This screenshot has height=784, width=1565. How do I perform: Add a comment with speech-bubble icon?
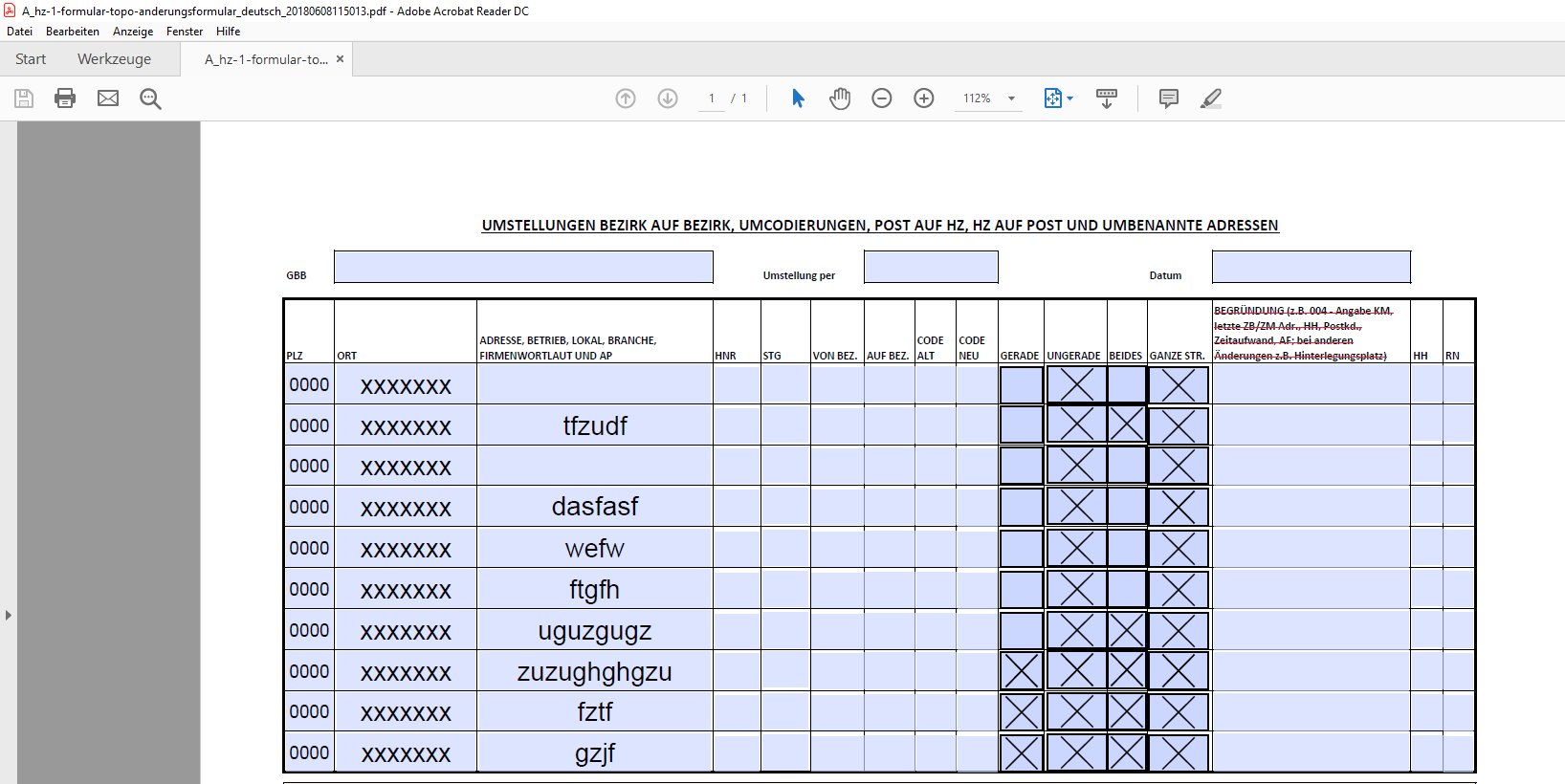click(1168, 98)
